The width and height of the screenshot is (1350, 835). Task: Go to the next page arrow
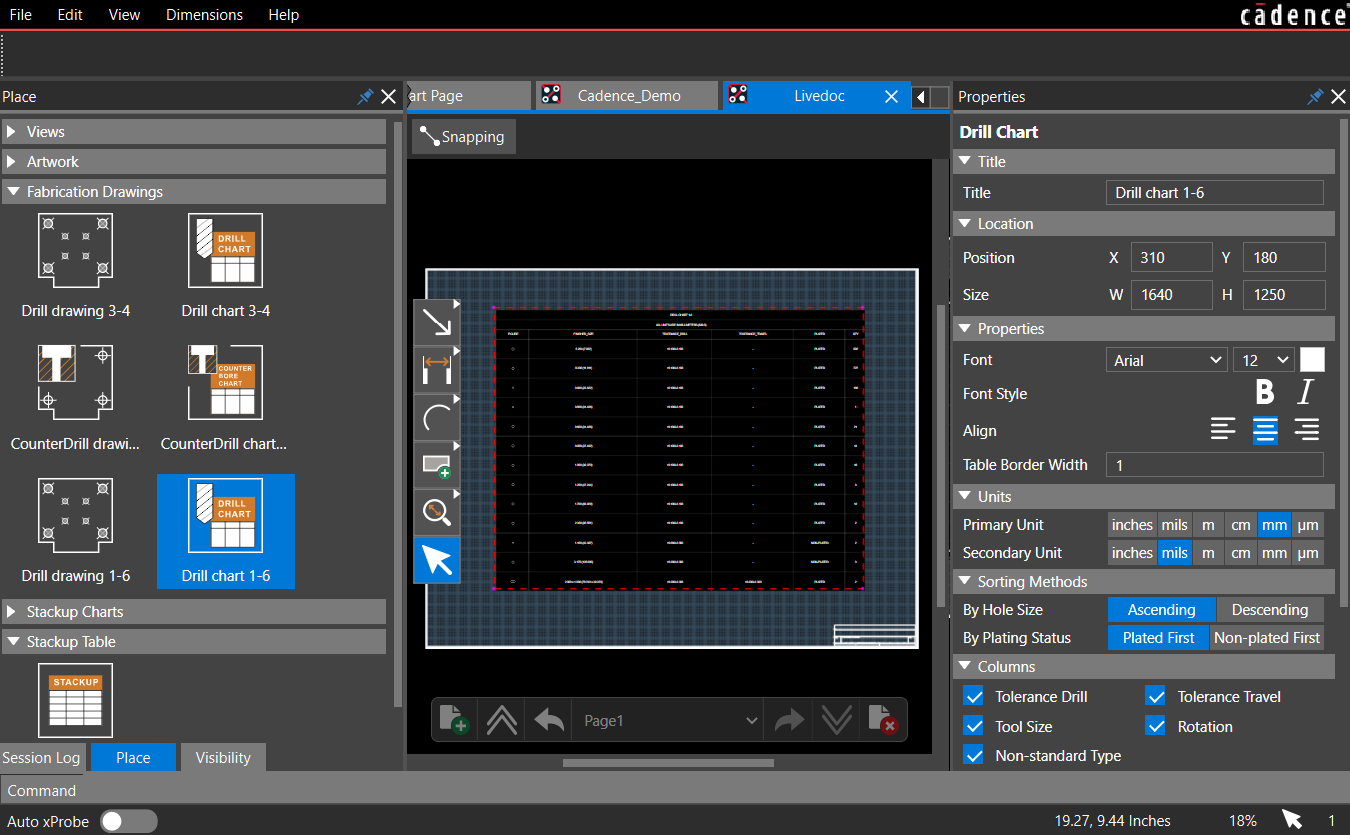[x=789, y=720]
